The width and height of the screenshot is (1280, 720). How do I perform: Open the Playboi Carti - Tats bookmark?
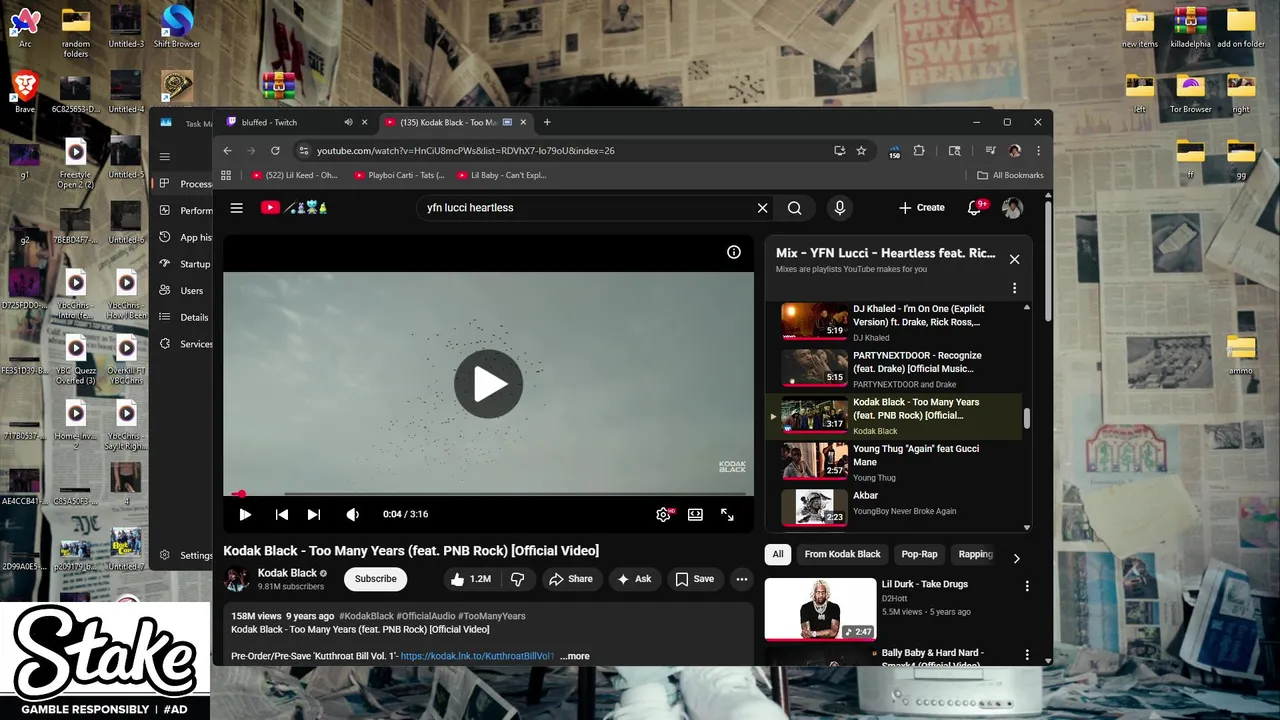399,175
